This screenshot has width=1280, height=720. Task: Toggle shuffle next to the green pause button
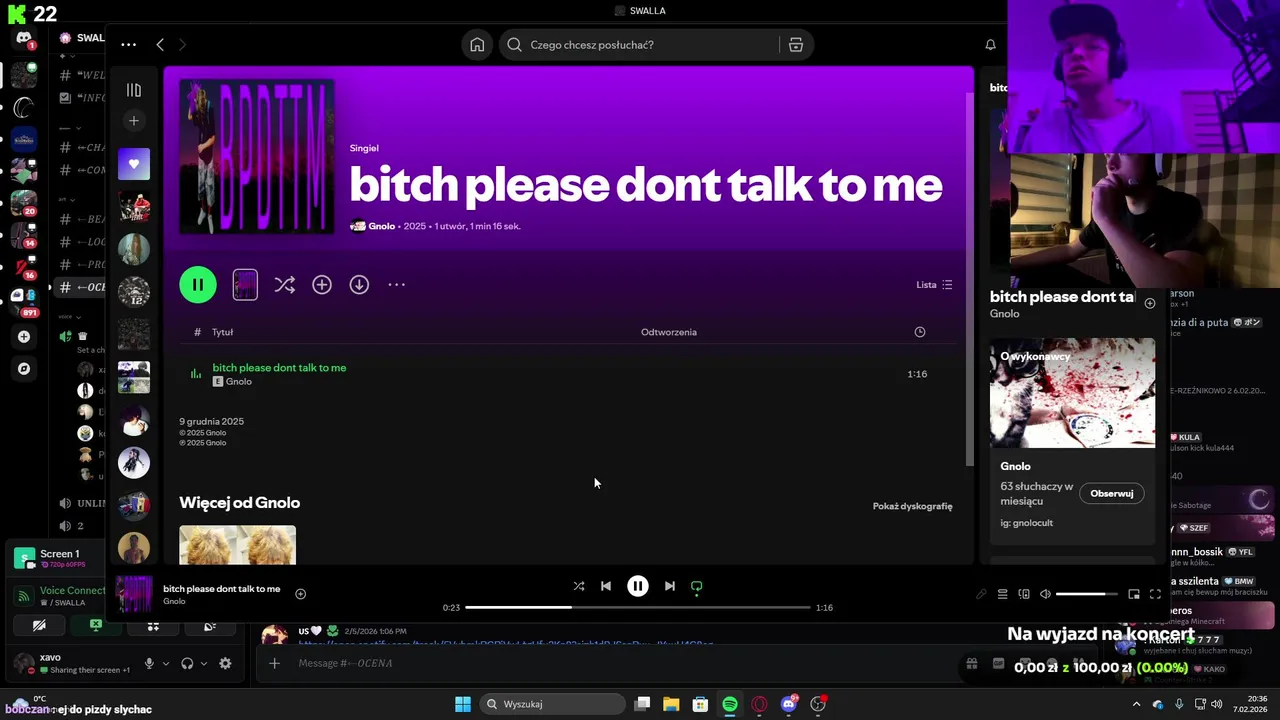pos(285,285)
